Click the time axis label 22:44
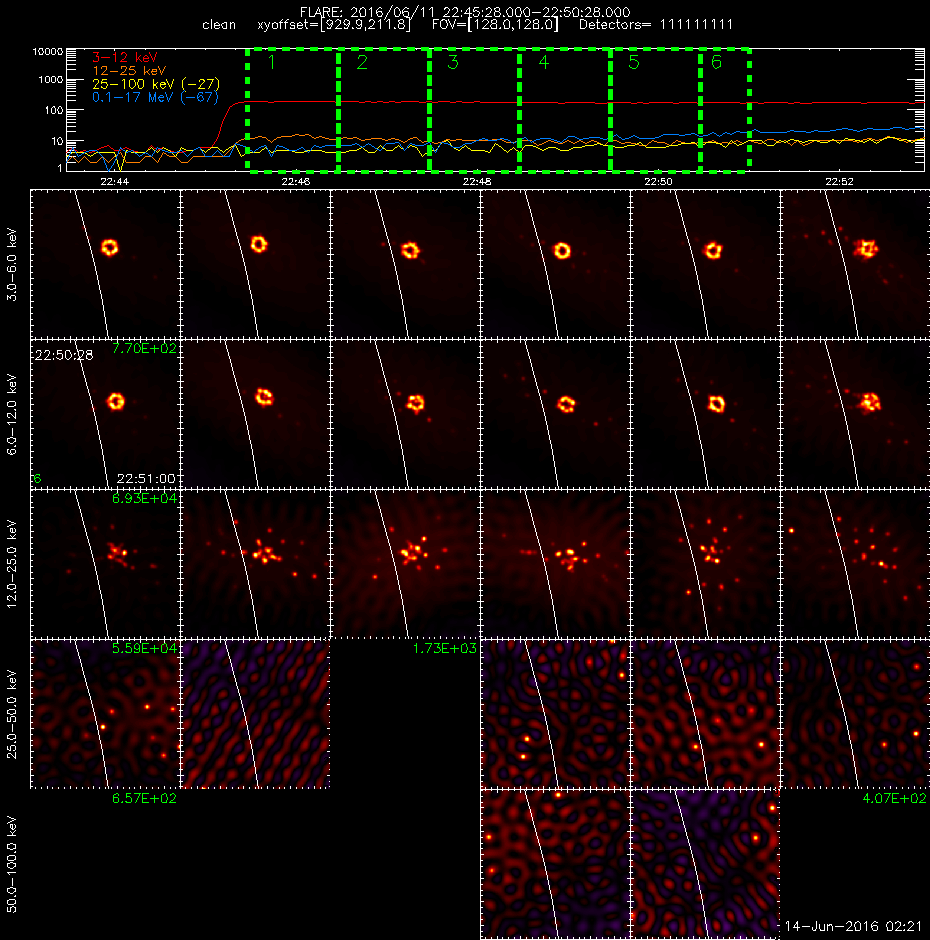The height and width of the screenshot is (940, 930). 115,181
